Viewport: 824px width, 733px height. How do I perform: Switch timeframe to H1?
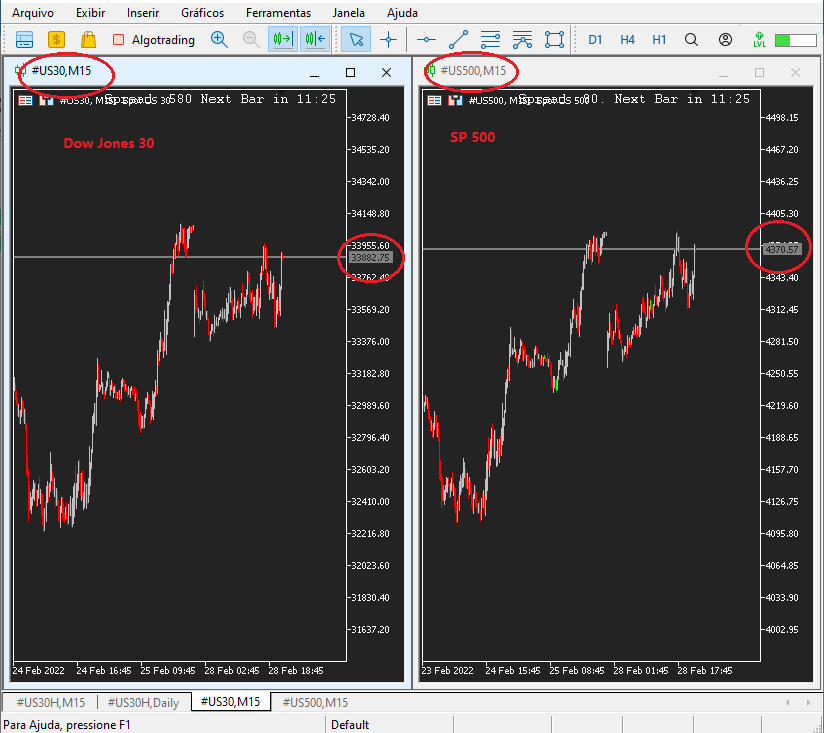(x=659, y=40)
